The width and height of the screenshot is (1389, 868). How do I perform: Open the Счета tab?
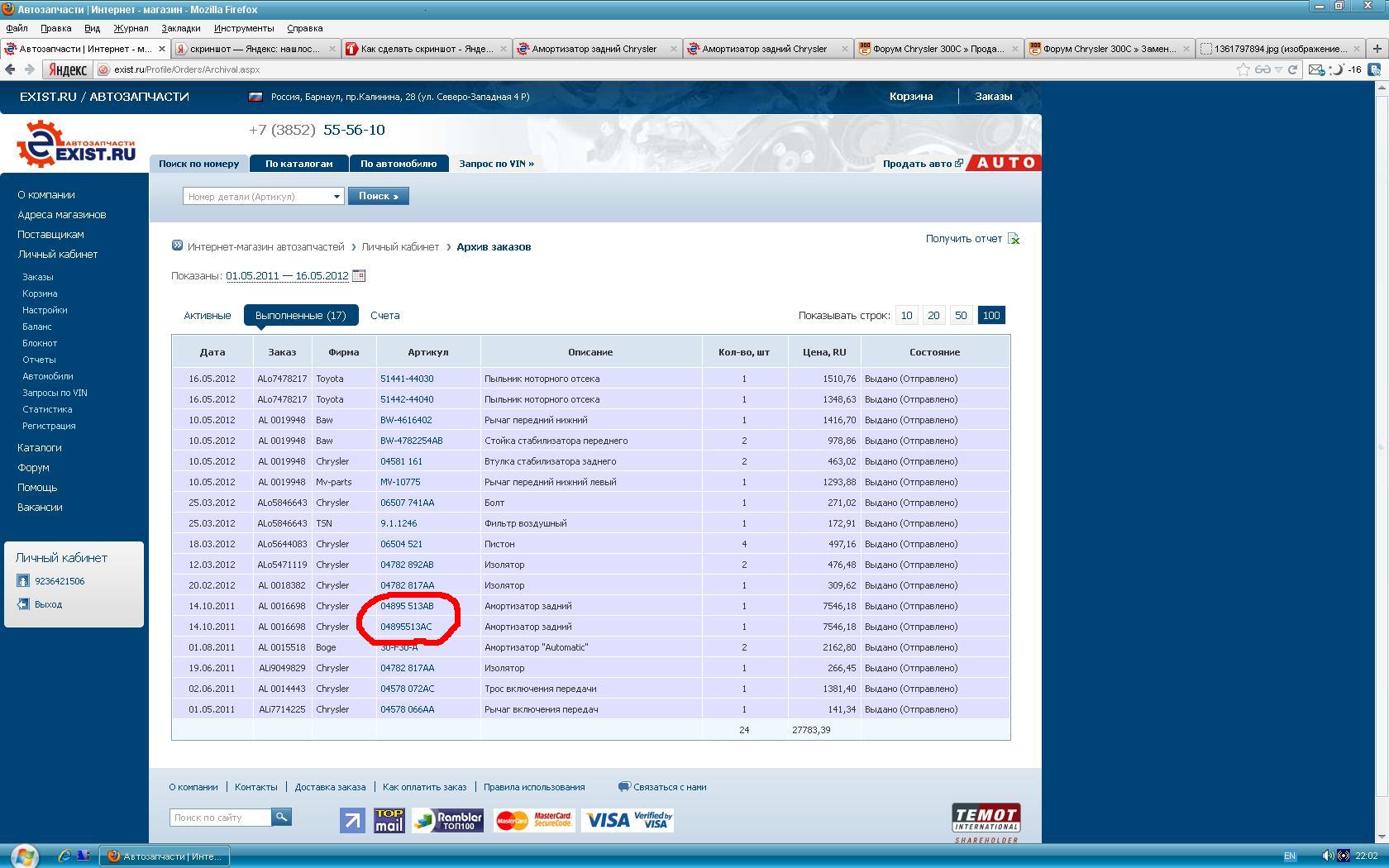point(385,315)
